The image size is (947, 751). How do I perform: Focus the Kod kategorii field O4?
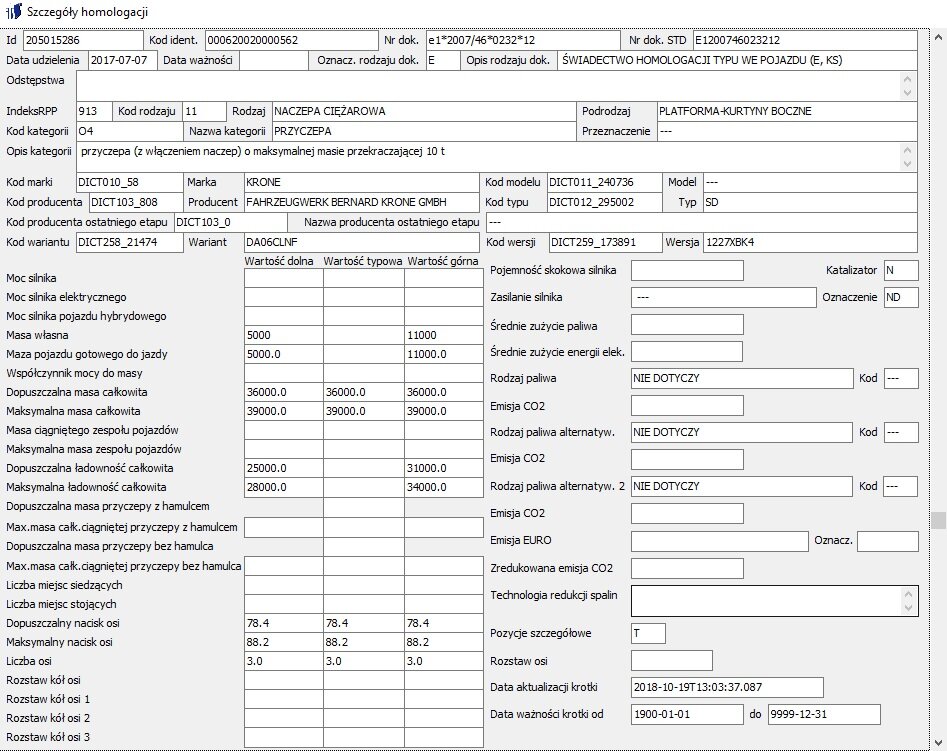click(129, 131)
